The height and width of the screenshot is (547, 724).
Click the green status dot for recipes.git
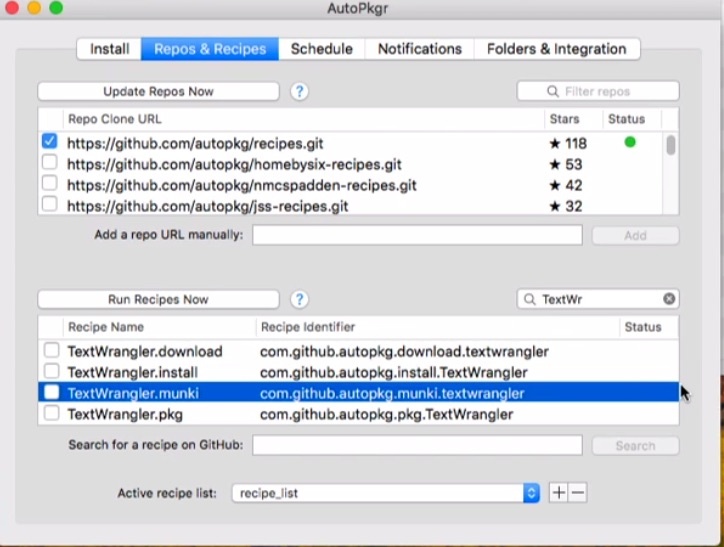(x=629, y=142)
